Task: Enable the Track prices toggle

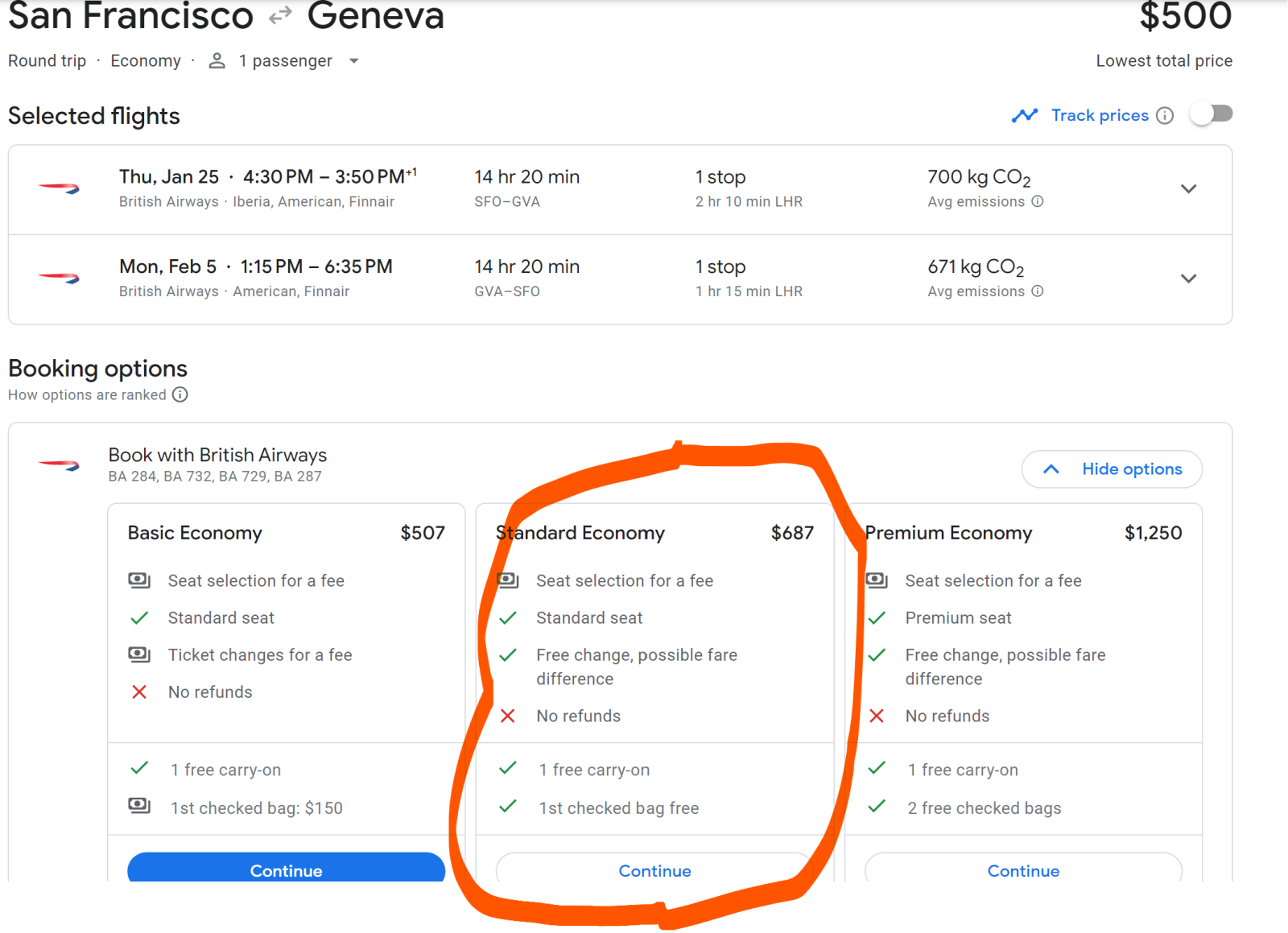Action: pos(1212,114)
